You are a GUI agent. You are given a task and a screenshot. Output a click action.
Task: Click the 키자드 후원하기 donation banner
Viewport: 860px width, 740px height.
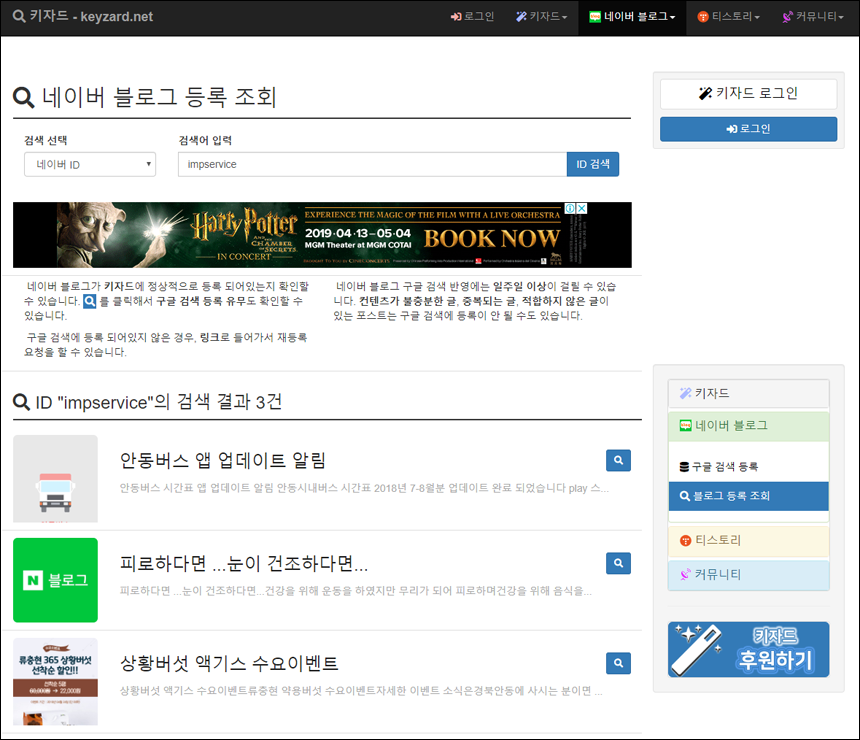tap(748, 649)
